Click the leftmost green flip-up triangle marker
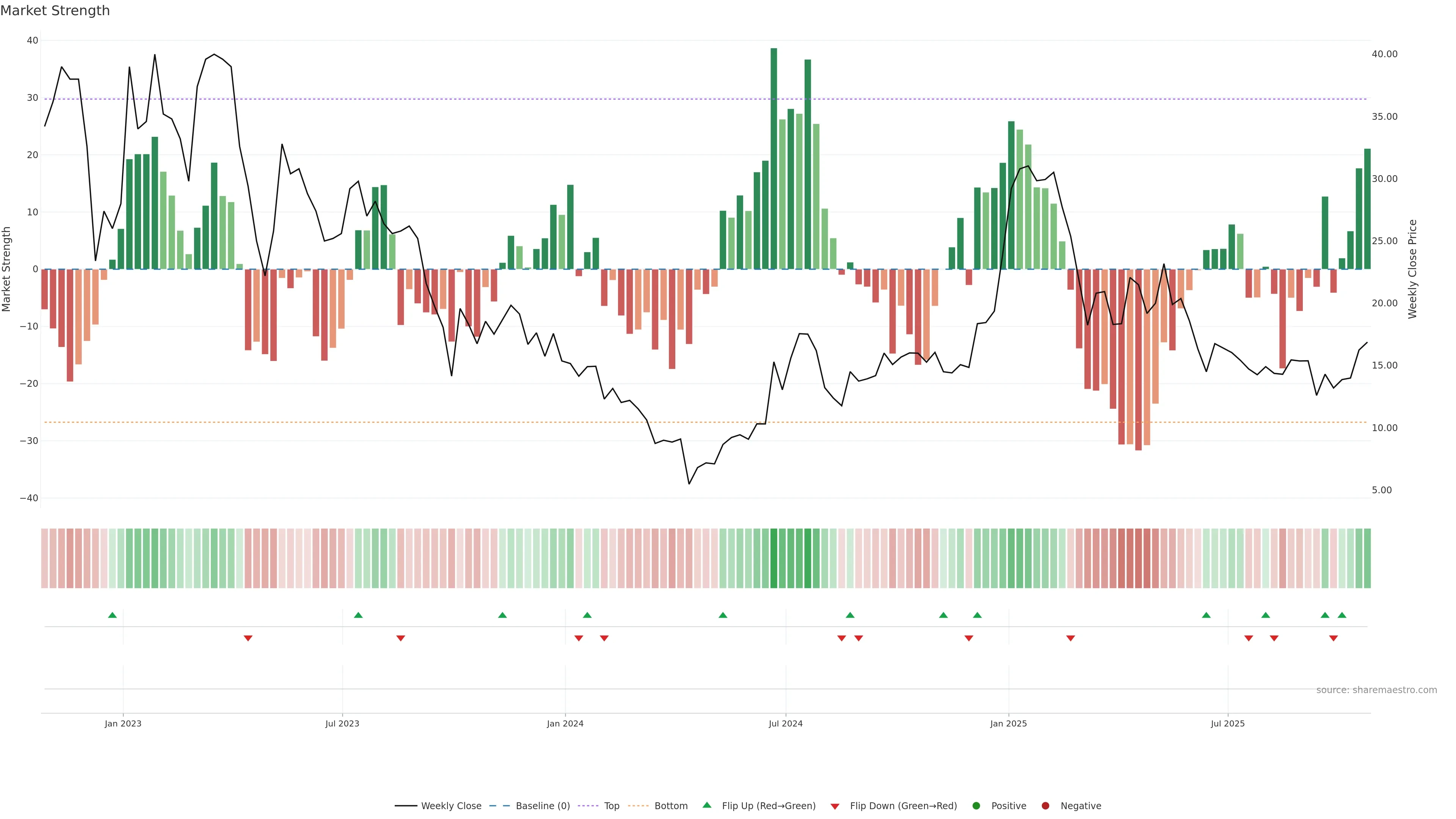 pyautogui.click(x=113, y=615)
